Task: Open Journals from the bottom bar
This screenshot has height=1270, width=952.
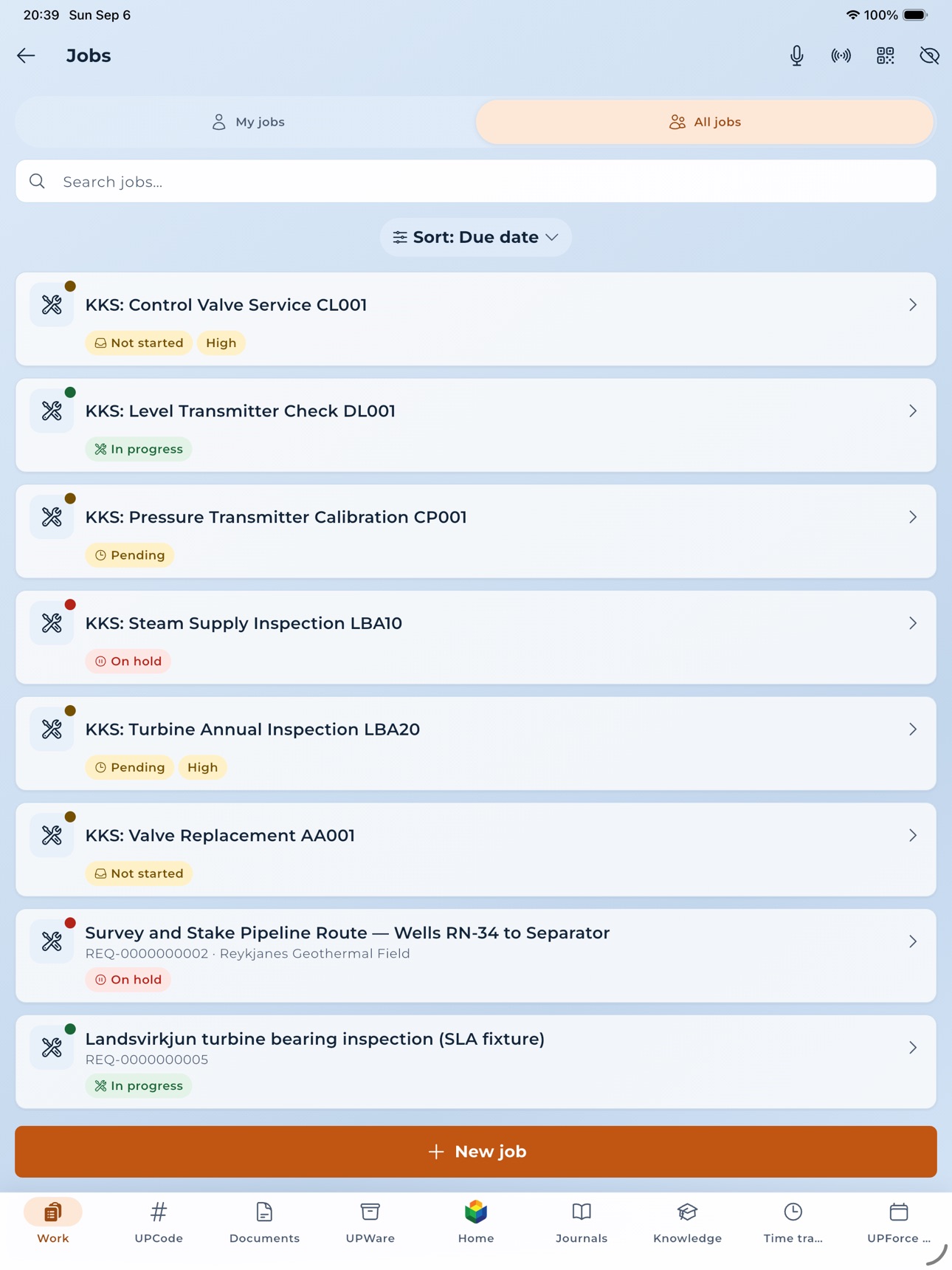Action: (x=582, y=1222)
